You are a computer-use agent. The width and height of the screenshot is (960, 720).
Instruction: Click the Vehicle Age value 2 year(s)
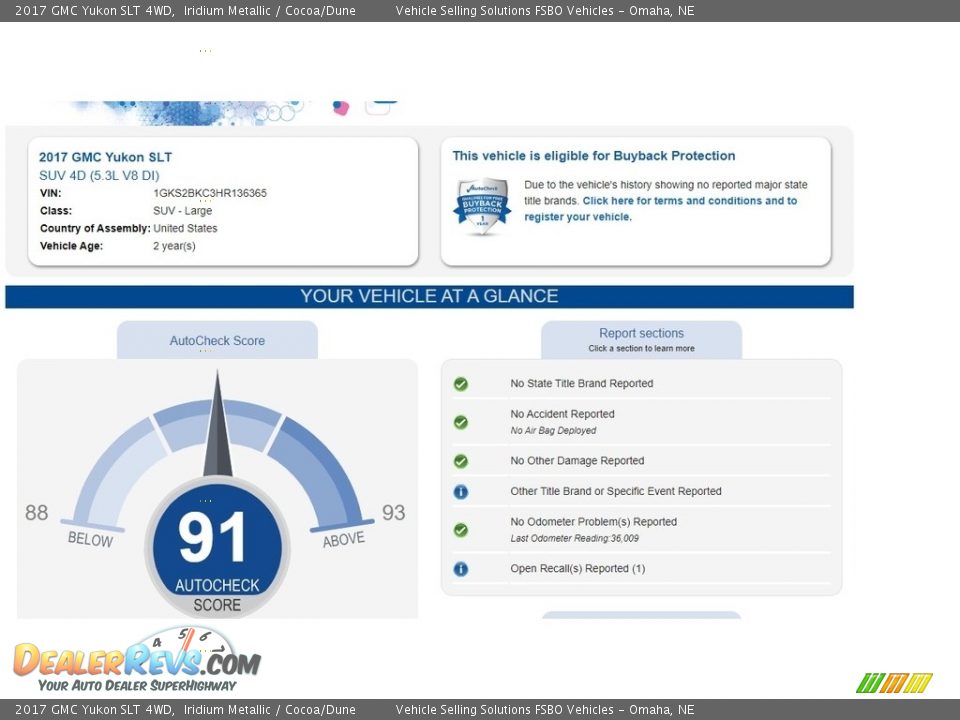174,246
